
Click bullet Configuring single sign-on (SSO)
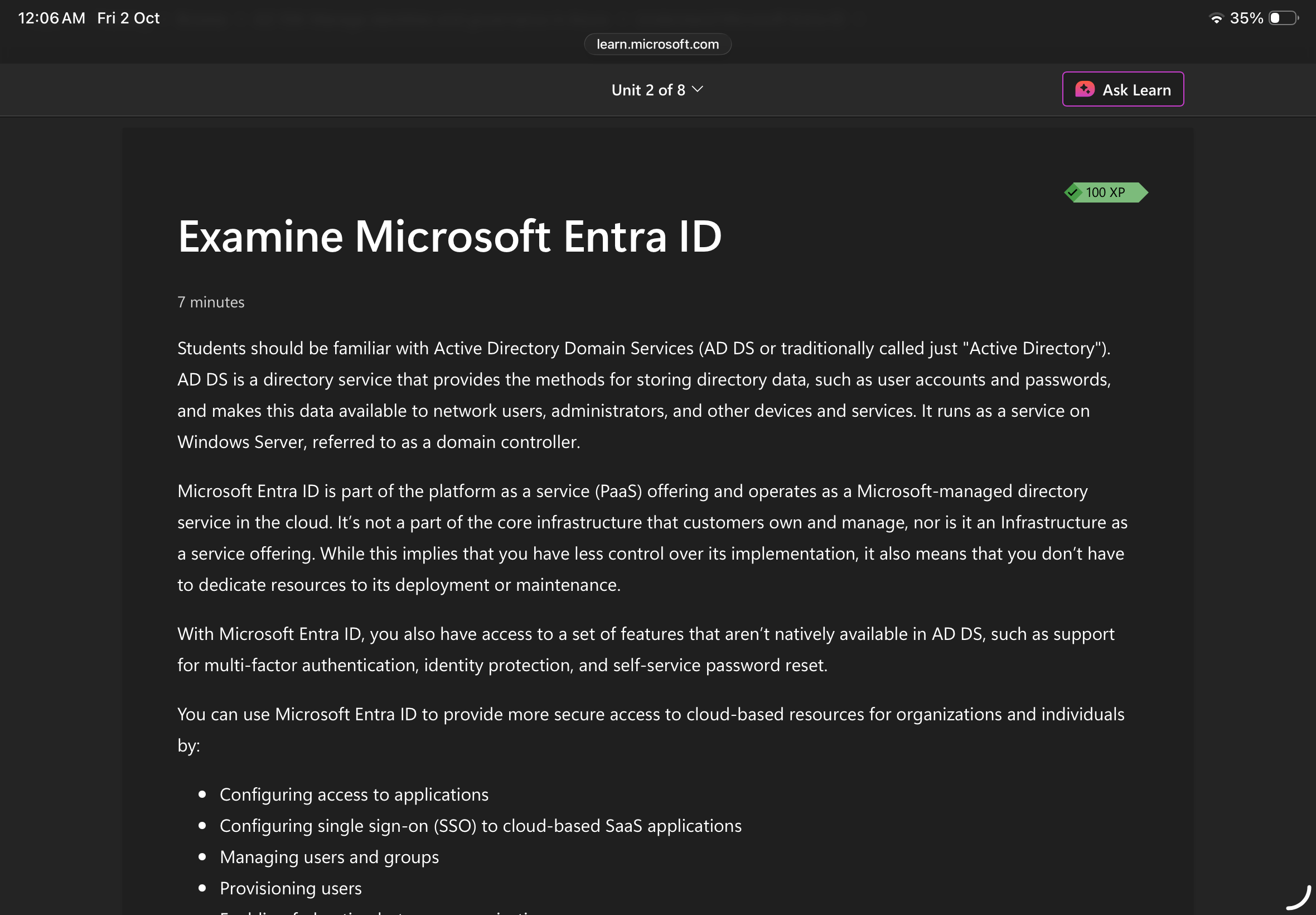coord(481,826)
